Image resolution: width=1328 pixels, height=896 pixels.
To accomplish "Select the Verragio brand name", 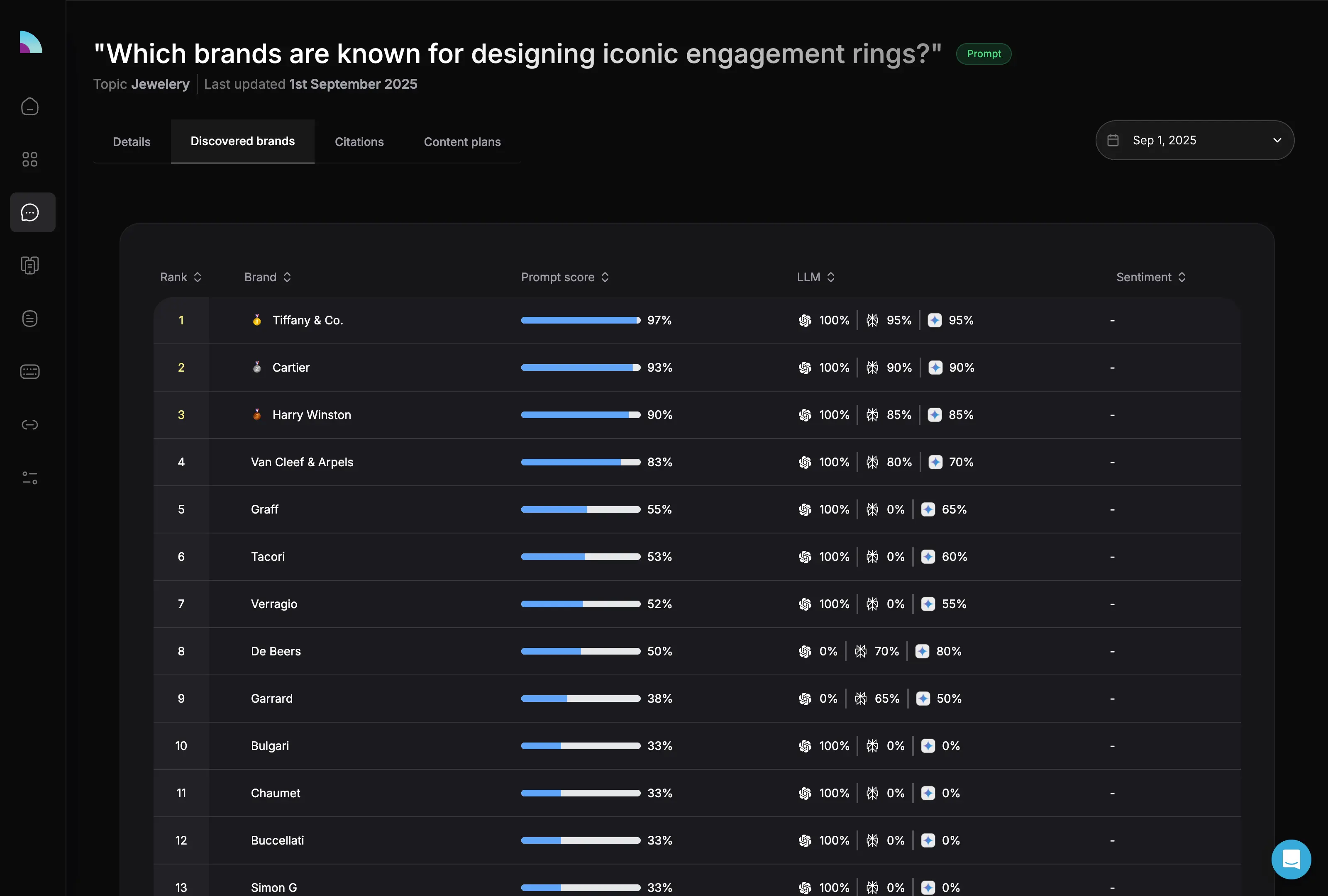I will click(x=274, y=604).
